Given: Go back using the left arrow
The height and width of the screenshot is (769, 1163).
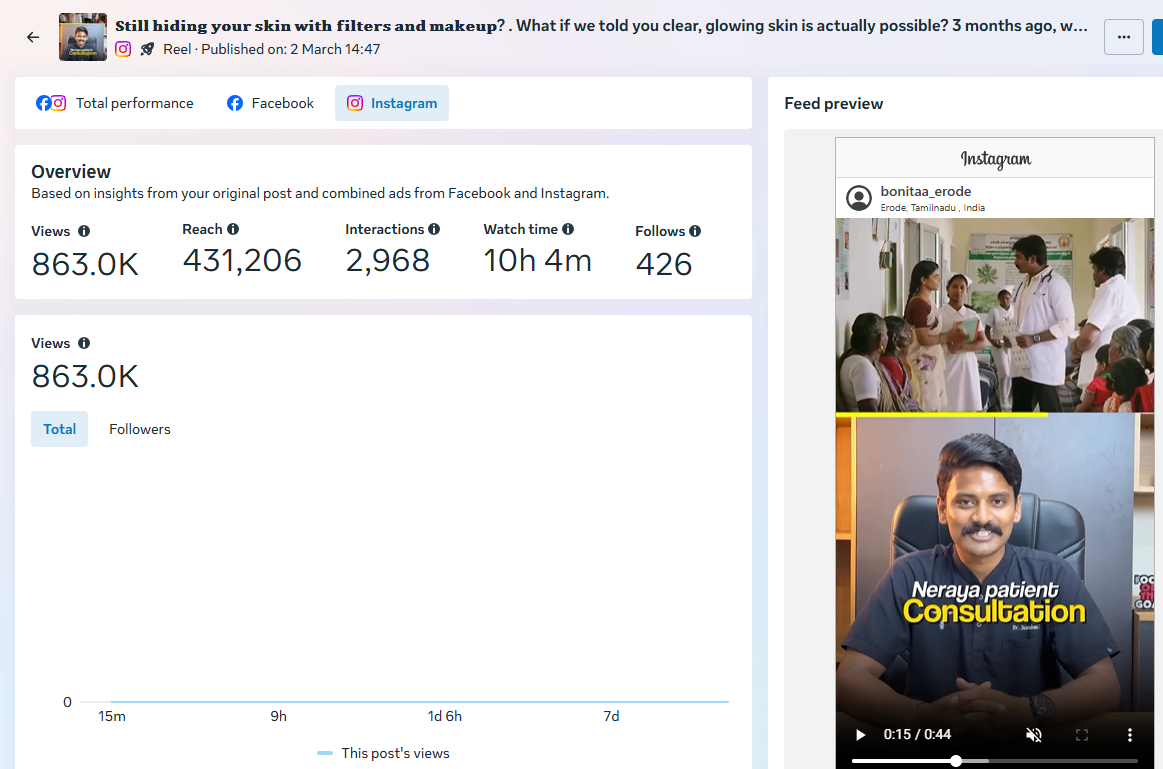Looking at the screenshot, I should coord(33,37).
